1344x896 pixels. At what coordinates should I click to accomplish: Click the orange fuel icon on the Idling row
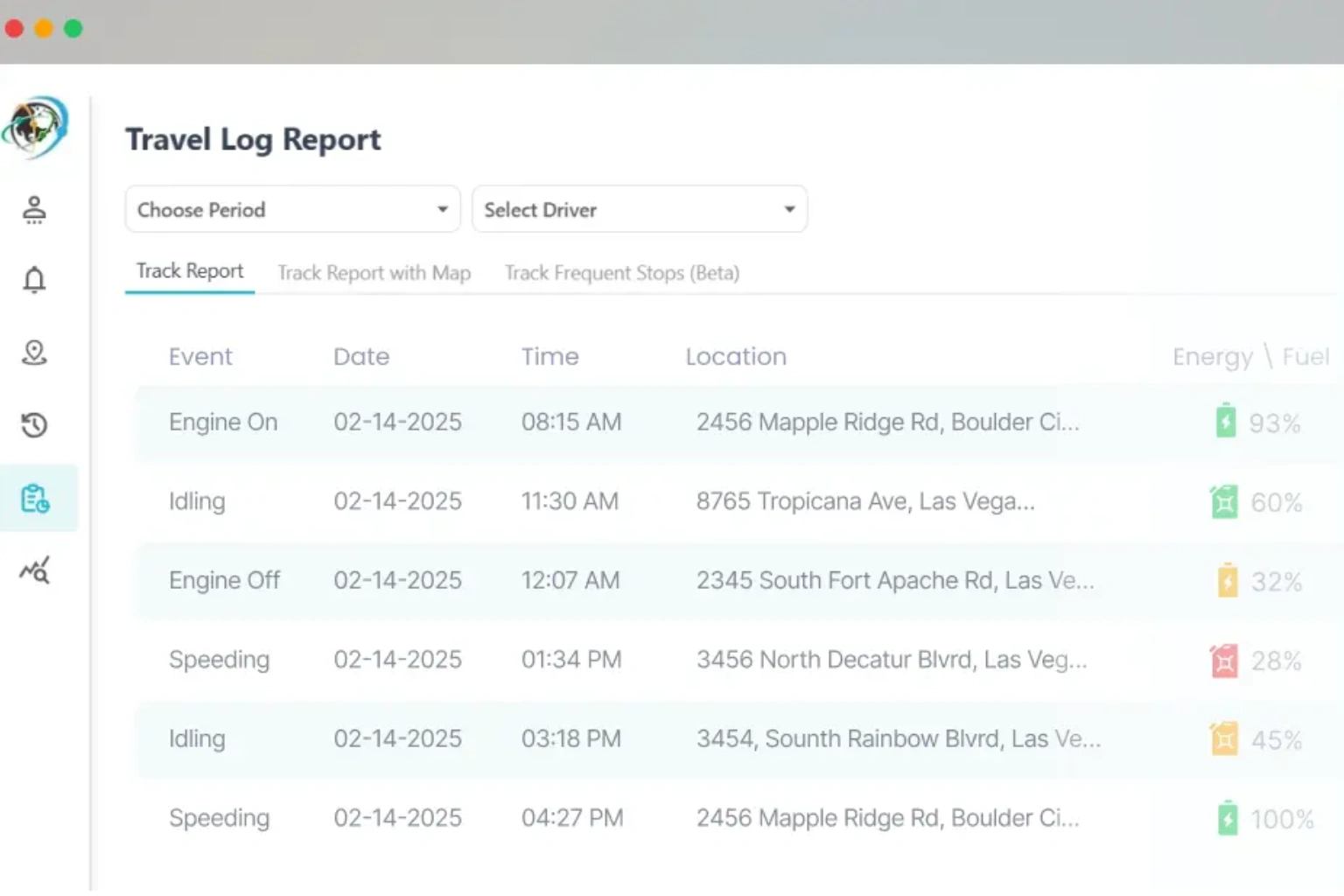coord(1224,739)
